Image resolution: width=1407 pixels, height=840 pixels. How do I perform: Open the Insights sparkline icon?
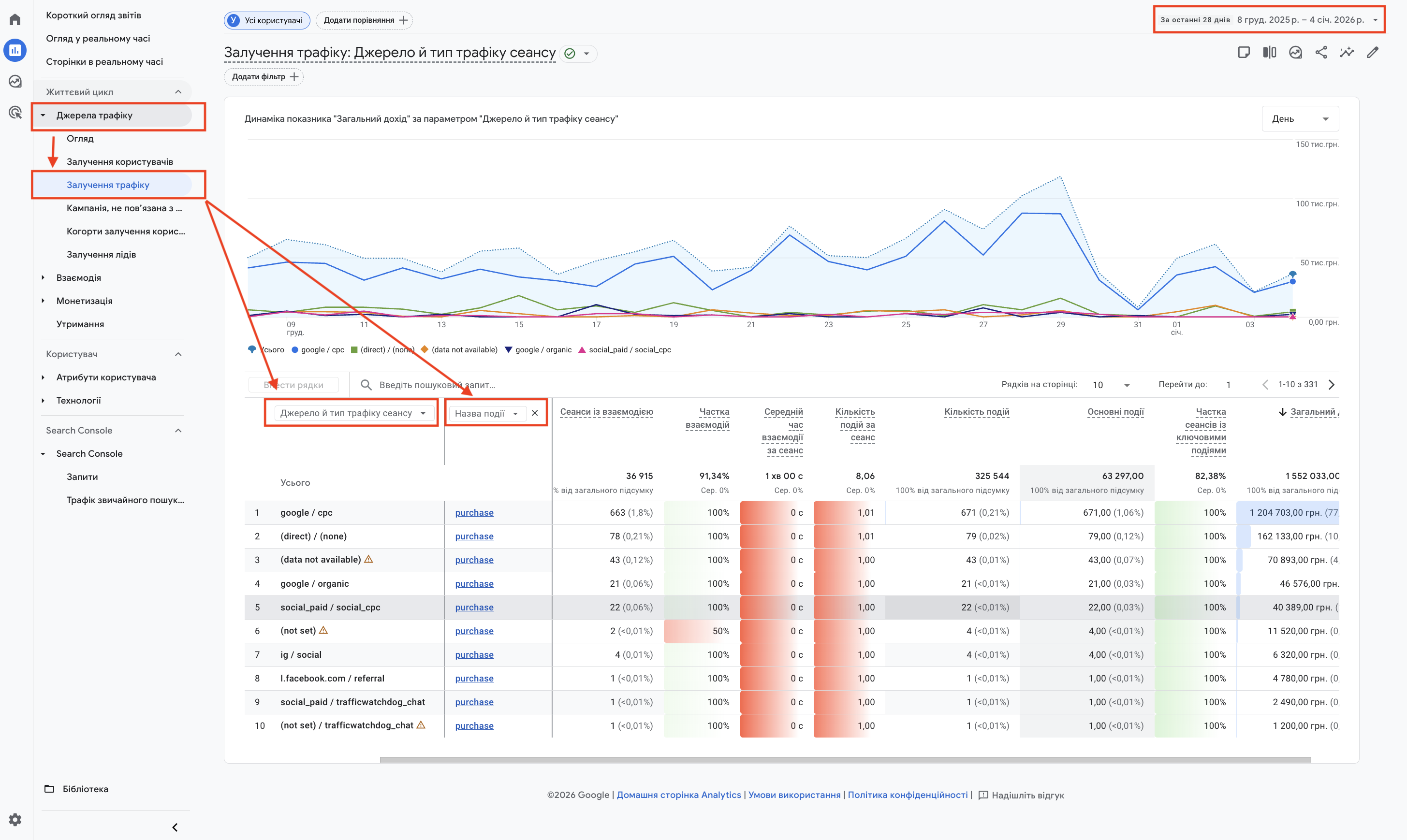coord(1347,53)
